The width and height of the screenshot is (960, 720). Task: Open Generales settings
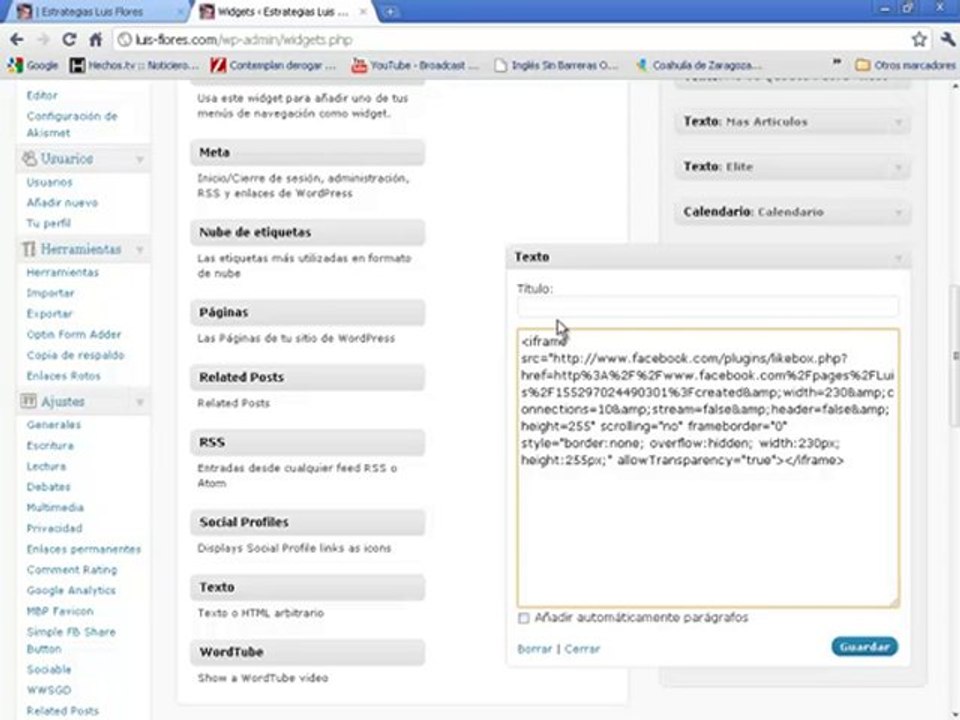pyautogui.click(x=54, y=425)
